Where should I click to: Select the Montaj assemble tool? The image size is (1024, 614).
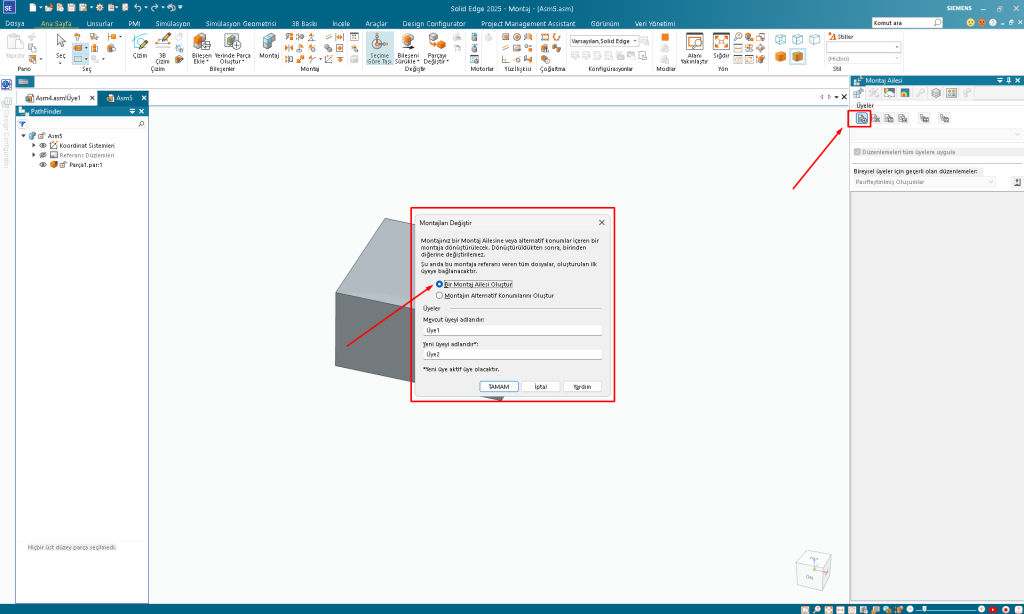click(x=269, y=44)
